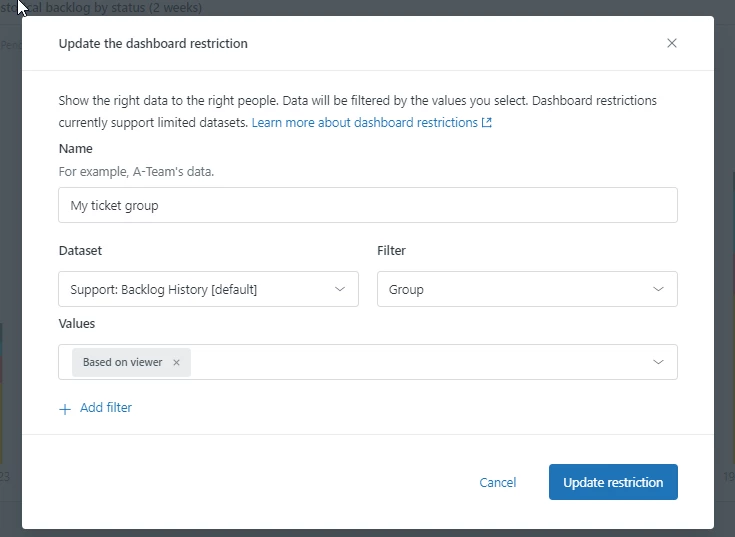
Task: Click the "For example, A-Team's data" hint text
Action: (136, 171)
